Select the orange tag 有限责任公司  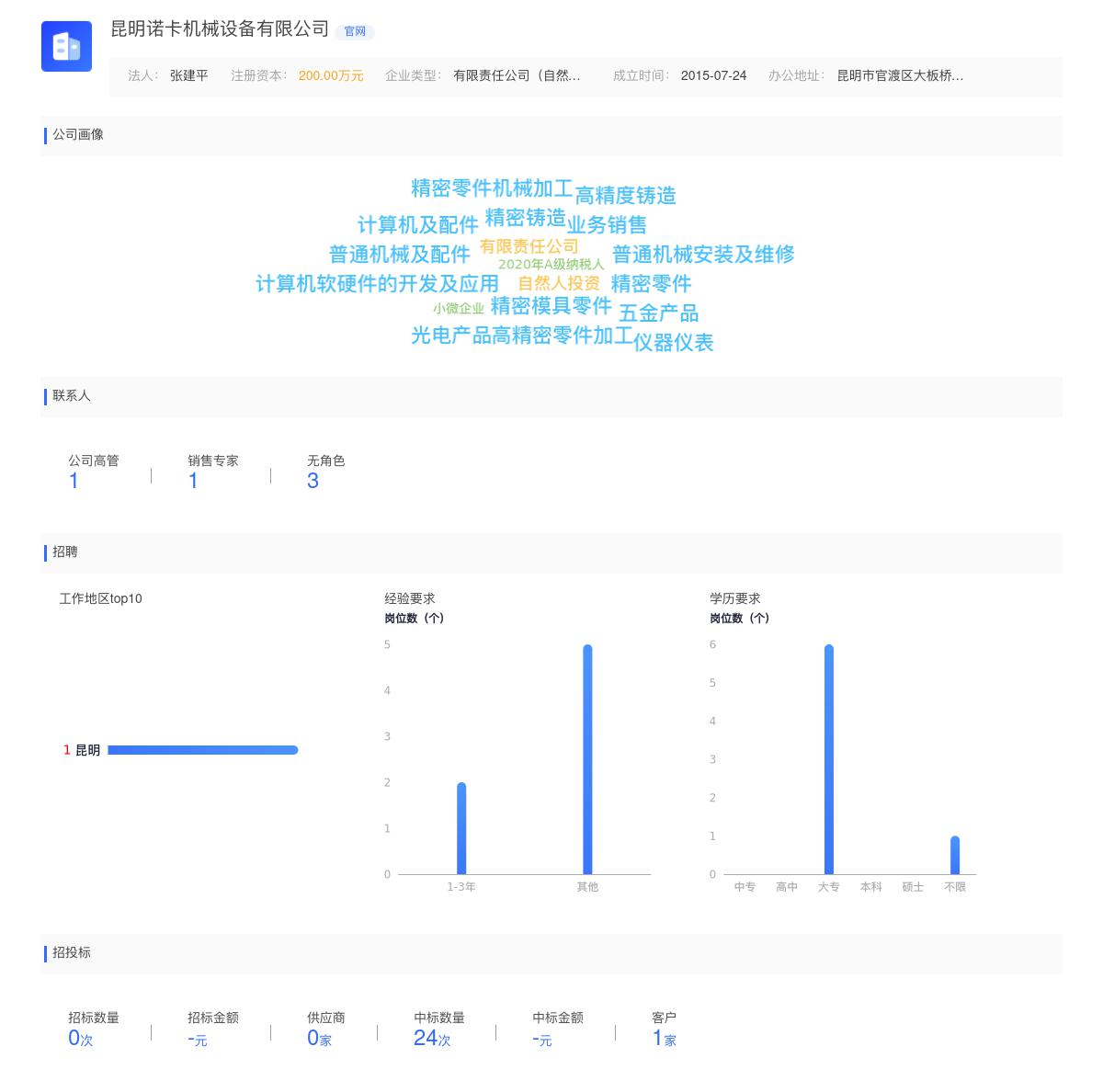pyautogui.click(x=529, y=246)
